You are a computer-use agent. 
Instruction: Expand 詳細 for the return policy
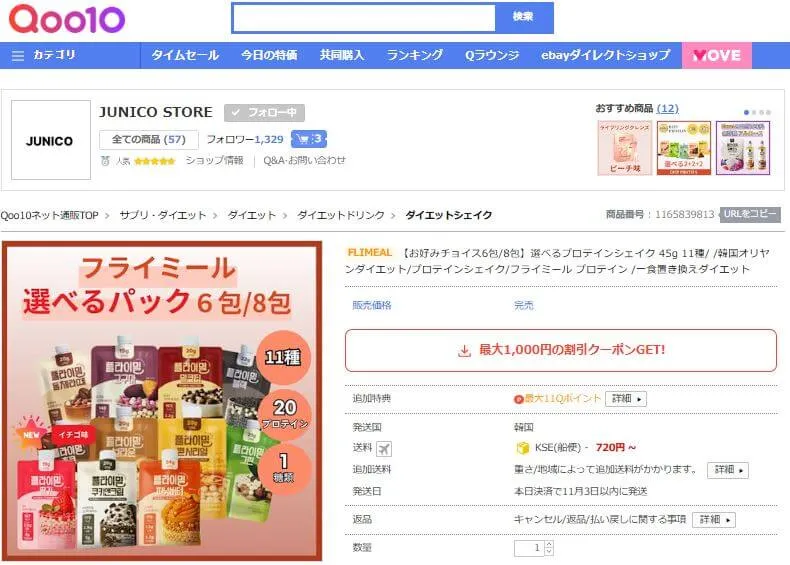[x=714, y=520]
